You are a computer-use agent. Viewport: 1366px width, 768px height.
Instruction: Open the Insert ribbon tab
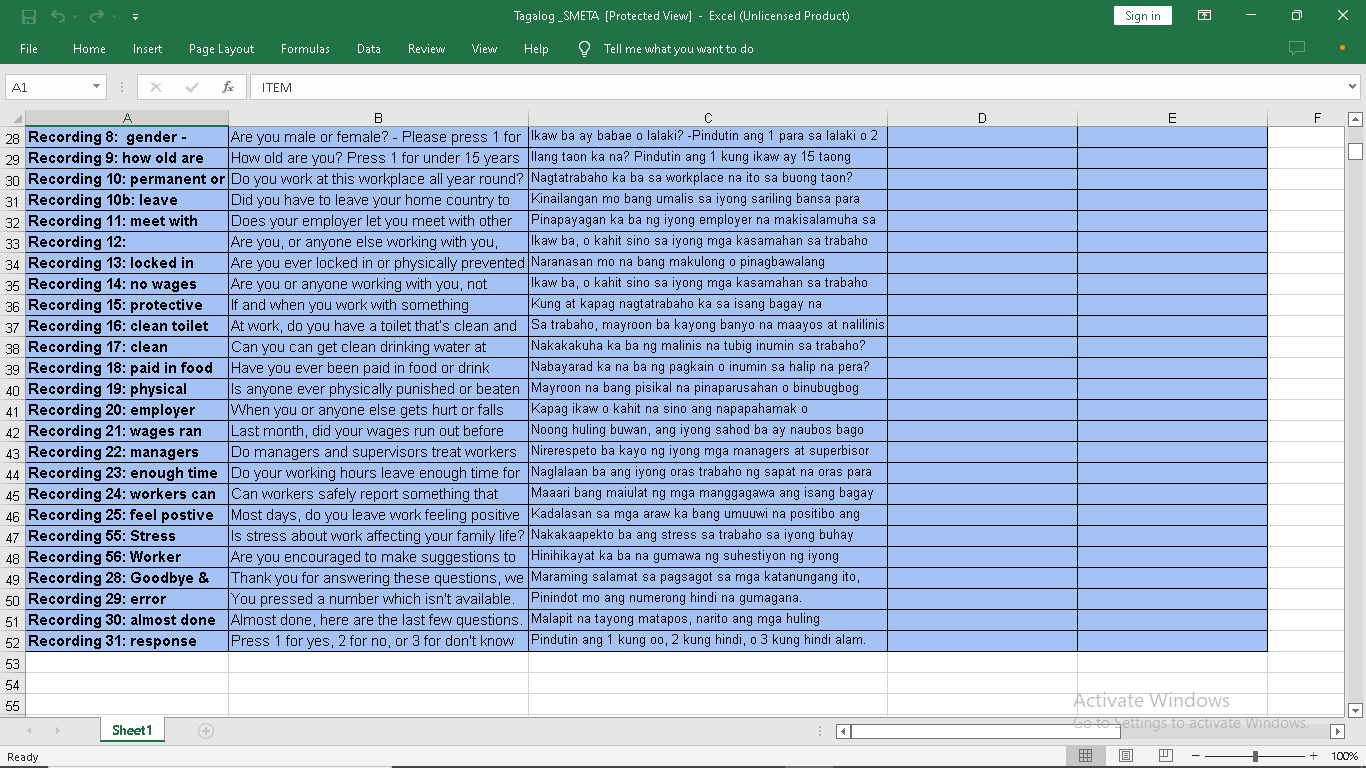(x=147, y=49)
